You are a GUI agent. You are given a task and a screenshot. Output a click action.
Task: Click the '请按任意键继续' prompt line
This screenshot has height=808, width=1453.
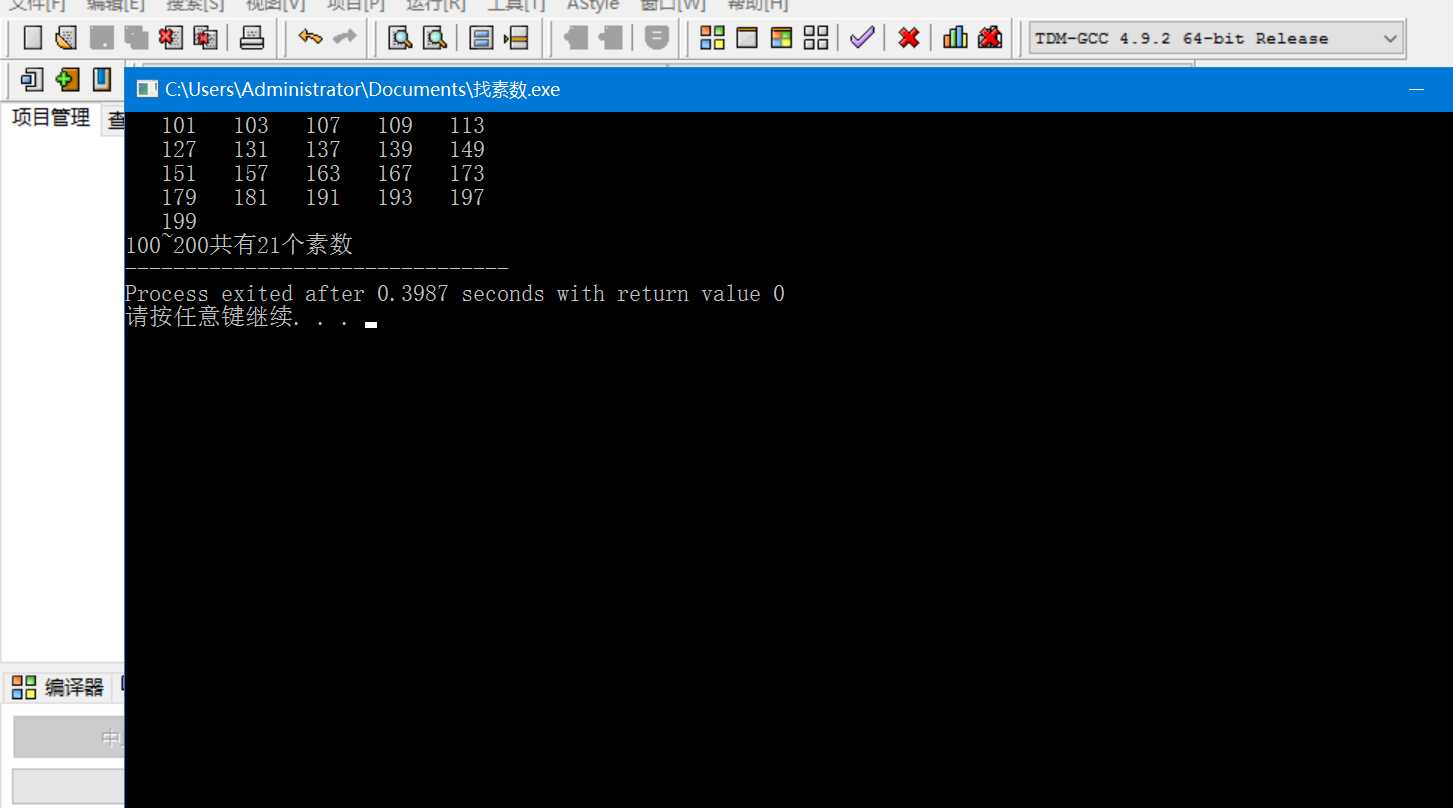(x=237, y=318)
